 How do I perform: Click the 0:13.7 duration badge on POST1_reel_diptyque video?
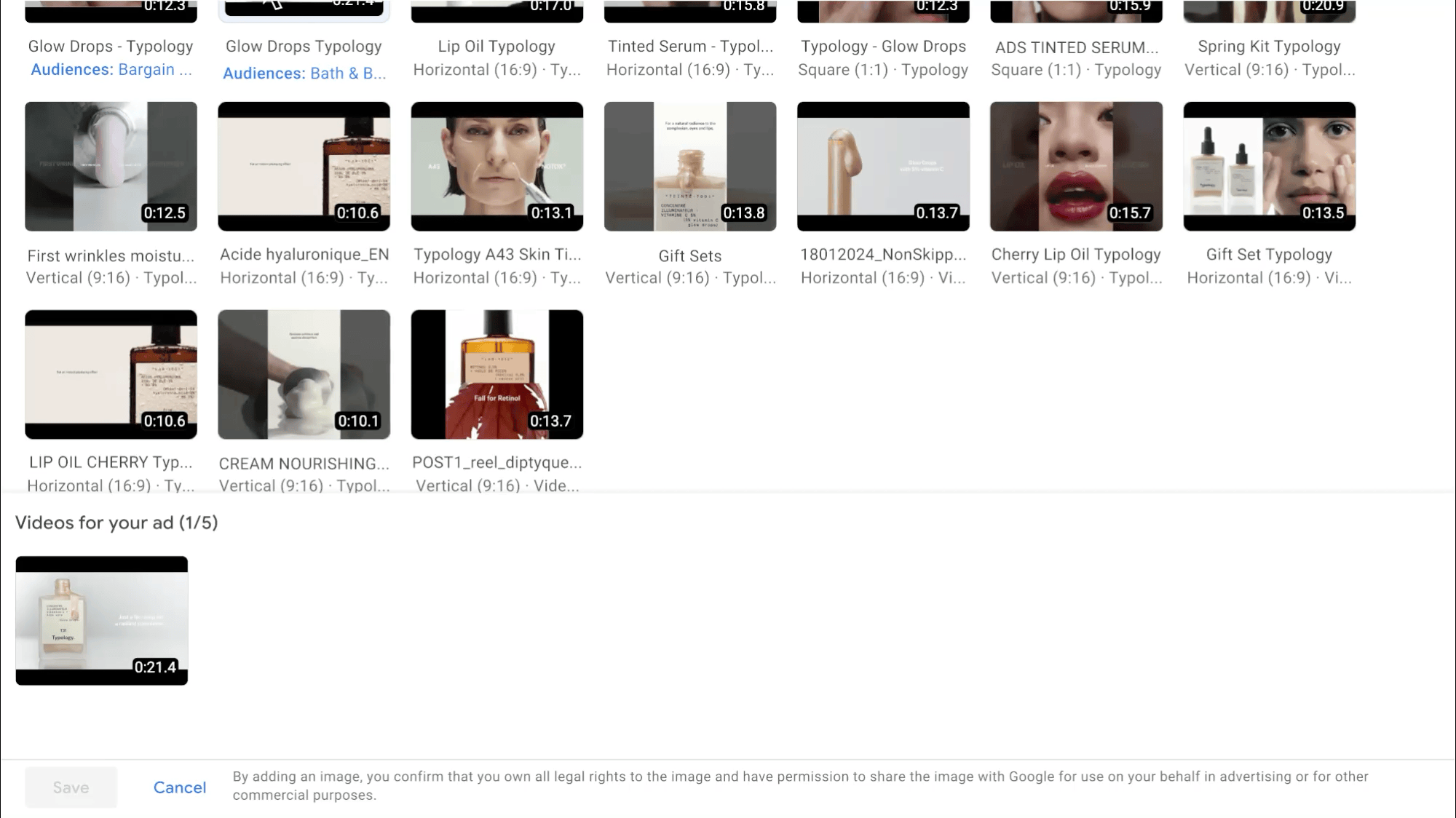550,421
